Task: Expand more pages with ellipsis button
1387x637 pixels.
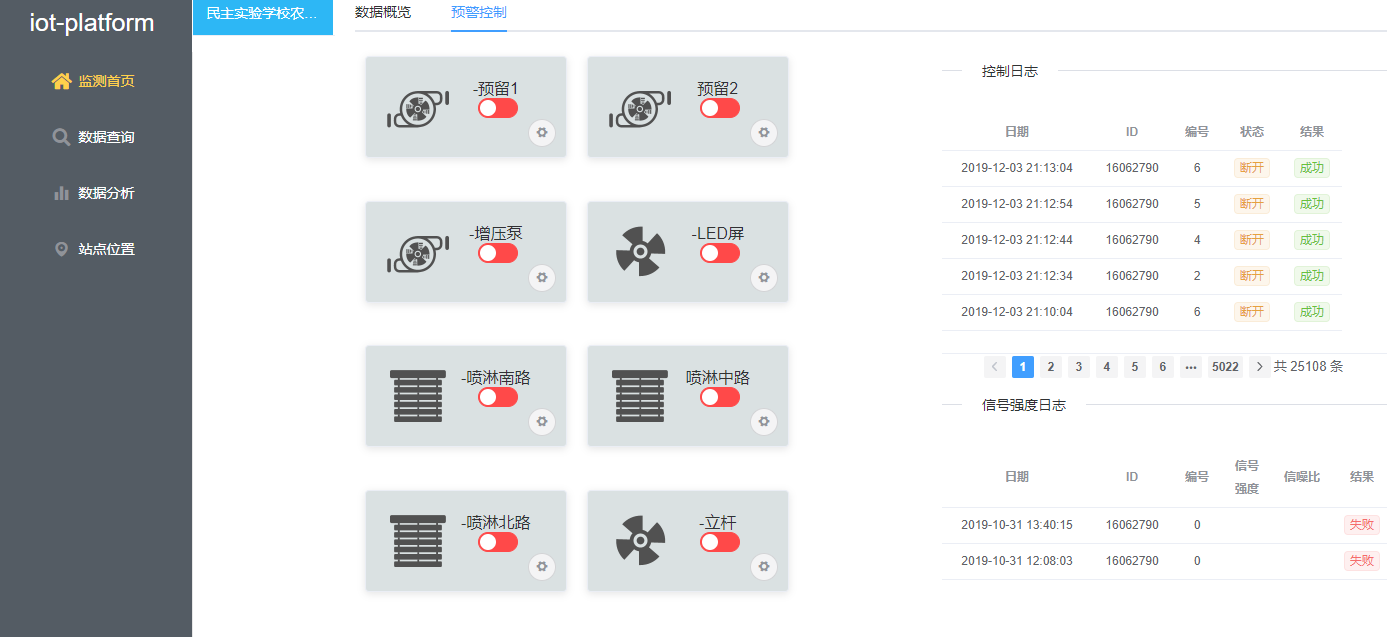Action: coord(1191,367)
